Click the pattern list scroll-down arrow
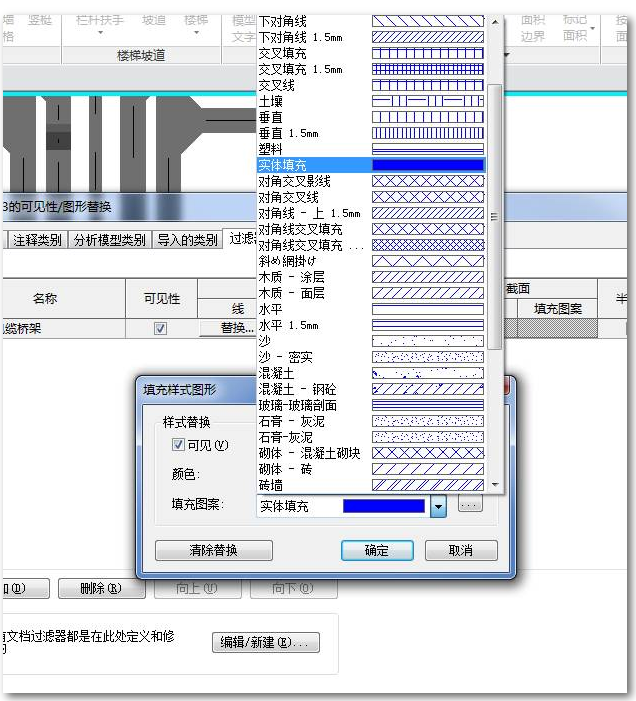This screenshot has width=636, height=701. (x=495, y=484)
